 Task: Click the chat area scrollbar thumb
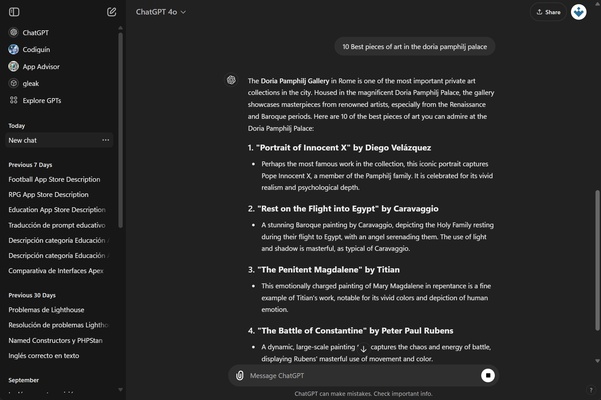[x=597, y=261]
